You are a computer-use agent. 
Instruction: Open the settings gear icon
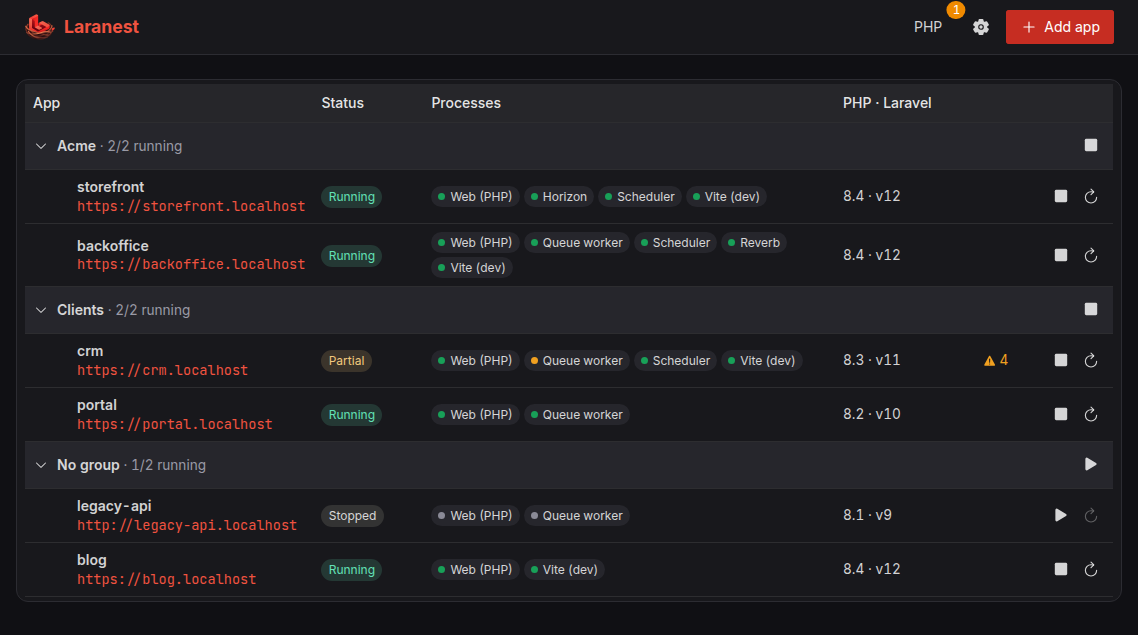[981, 27]
